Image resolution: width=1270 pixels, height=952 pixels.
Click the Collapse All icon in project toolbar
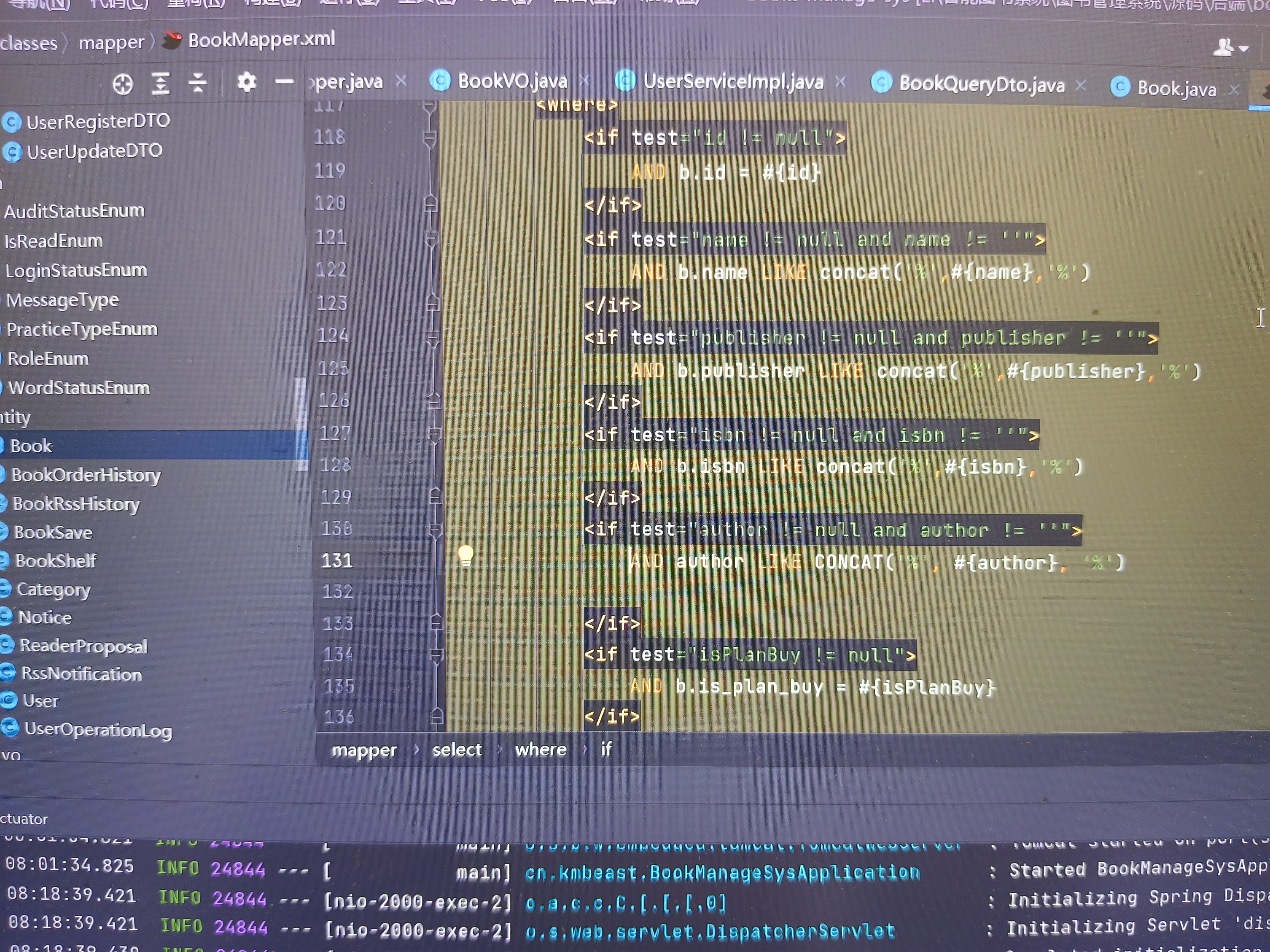198,83
